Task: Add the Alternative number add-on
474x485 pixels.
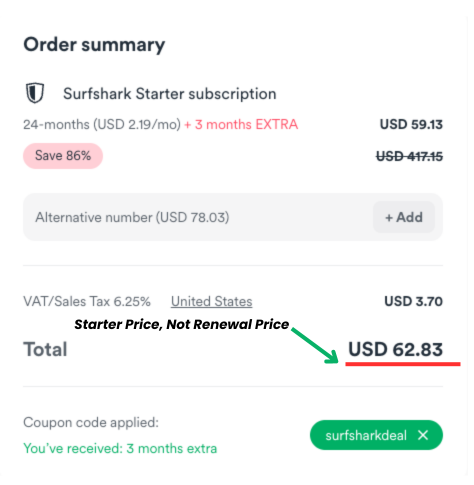Action: click(404, 217)
